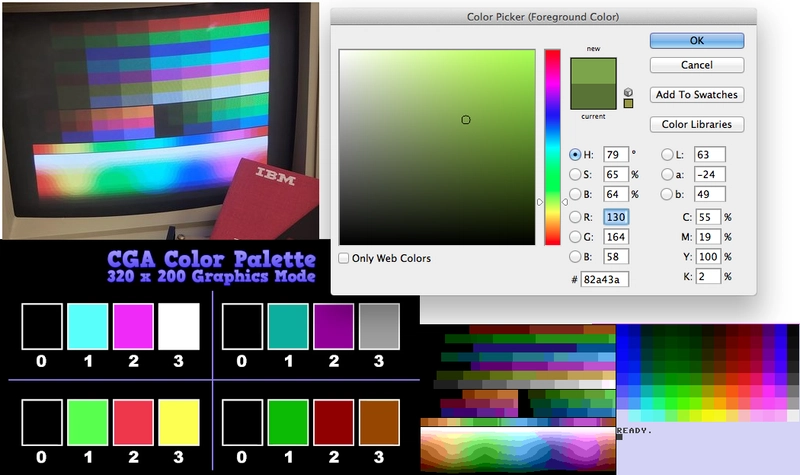Click the G field showing 164

(616, 237)
